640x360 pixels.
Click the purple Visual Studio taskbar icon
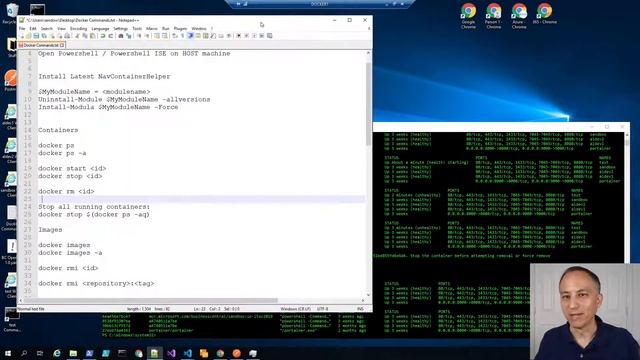171,353
